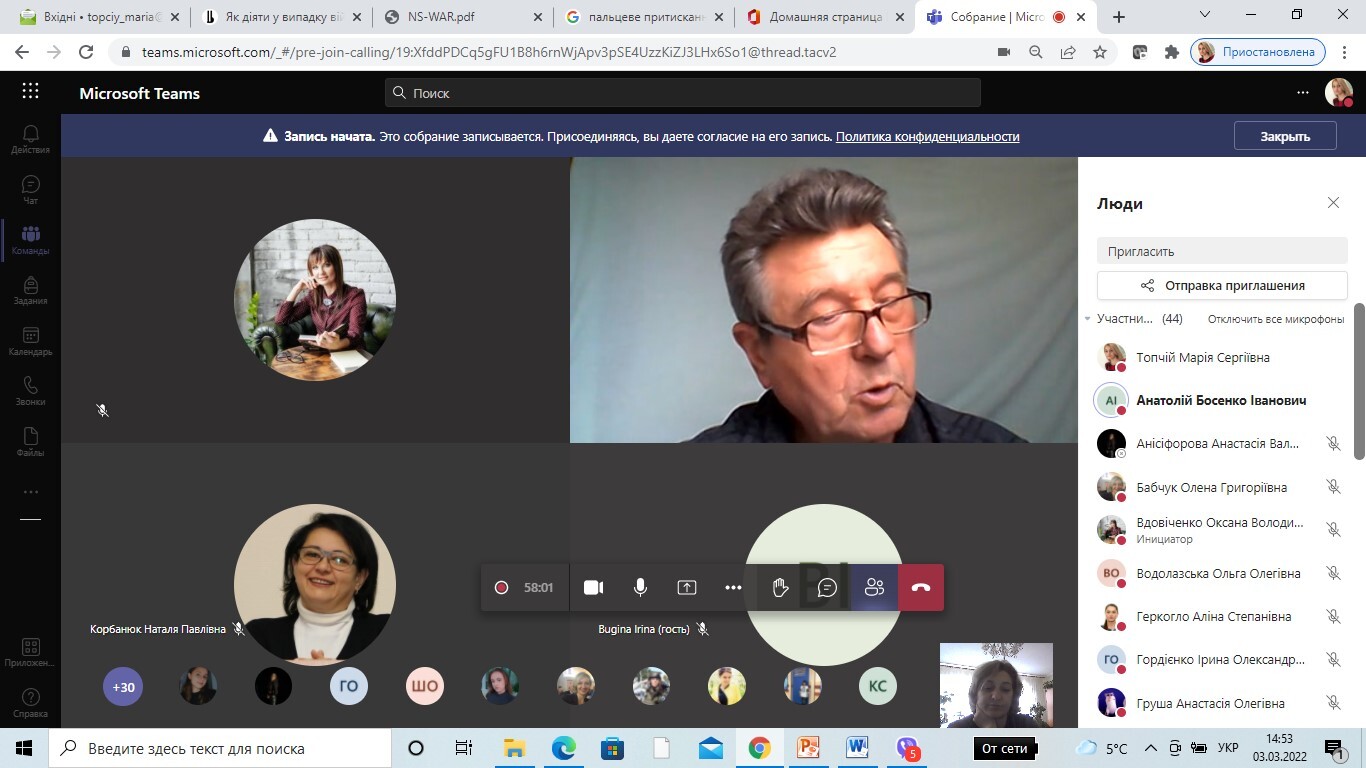Click the camera permission icon in address bar
This screenshot has width=1366, height=768.
pos(1004,52)
